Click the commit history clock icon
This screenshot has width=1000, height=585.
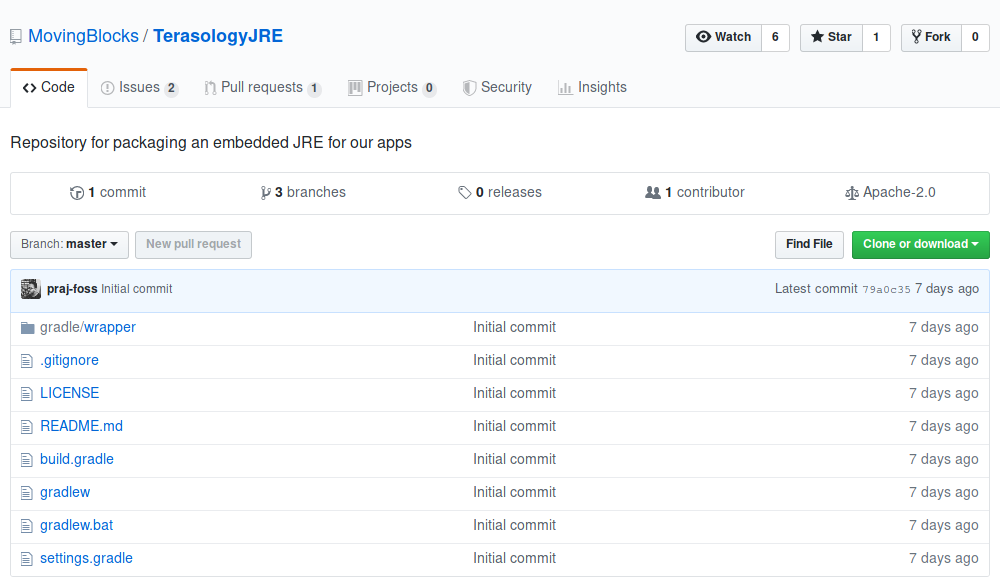point(77,193)
